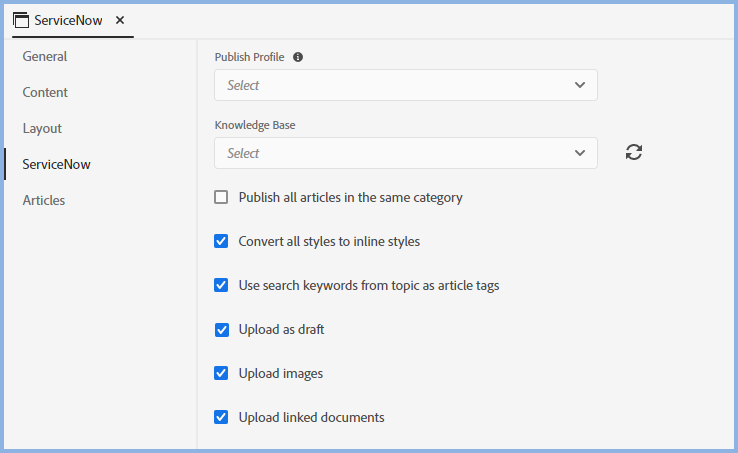
Task: Uncheck the Upload as draft checkbox
Action: 222,329
